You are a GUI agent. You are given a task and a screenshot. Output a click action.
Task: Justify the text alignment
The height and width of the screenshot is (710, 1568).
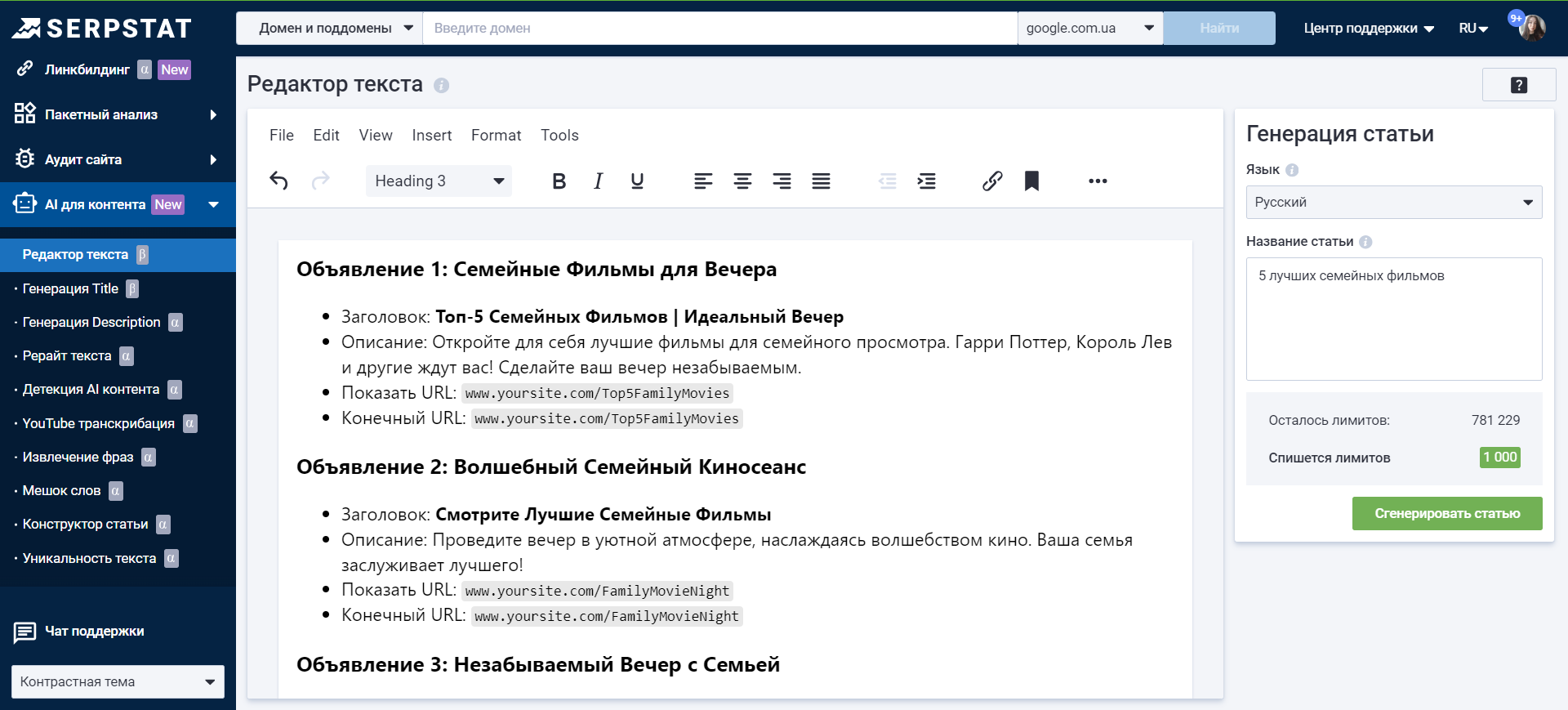[x=821, y=181]
